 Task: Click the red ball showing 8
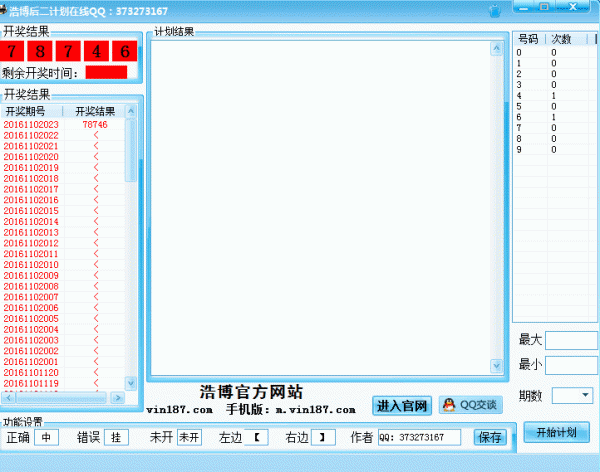point(40,51)
